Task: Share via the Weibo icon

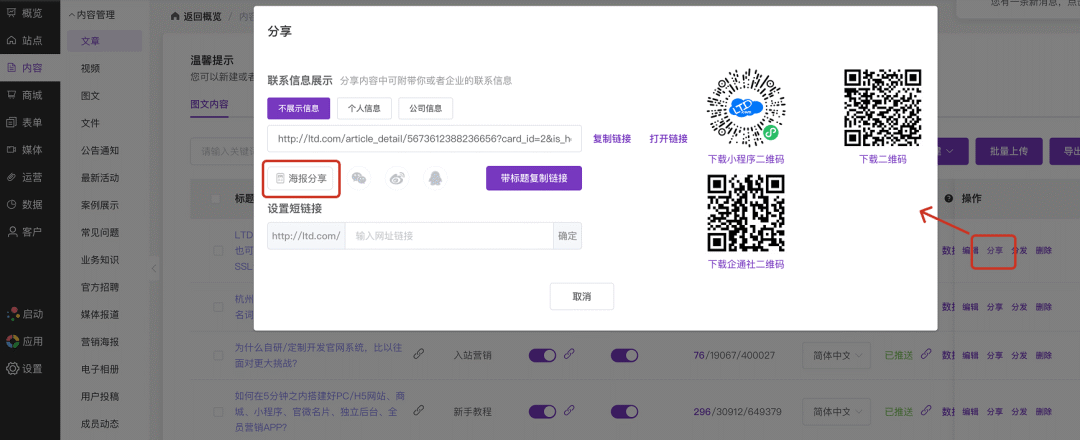Action: click(x=398, y=178)
